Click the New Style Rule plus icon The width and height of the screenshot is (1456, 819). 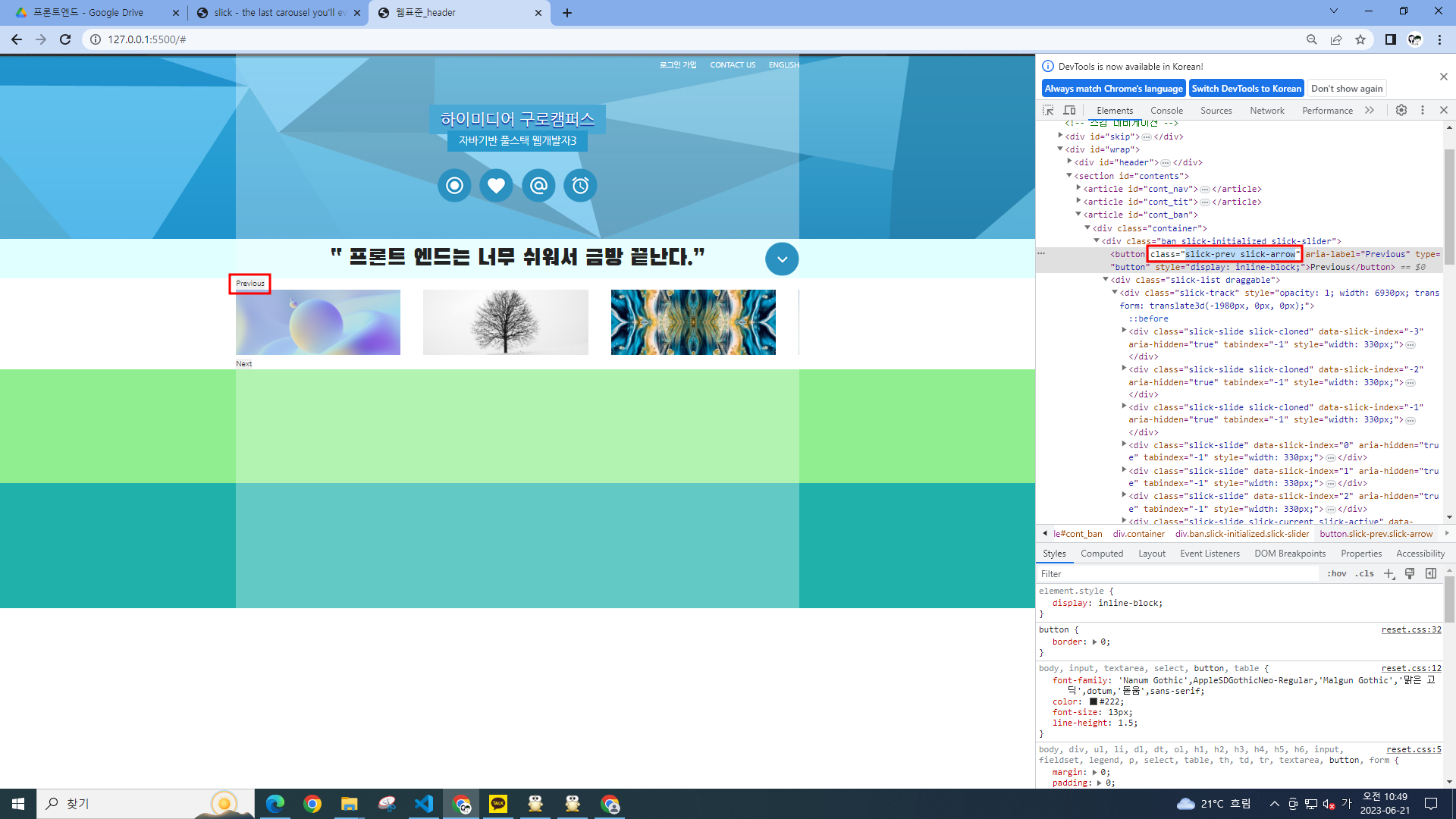point(1389,574)
